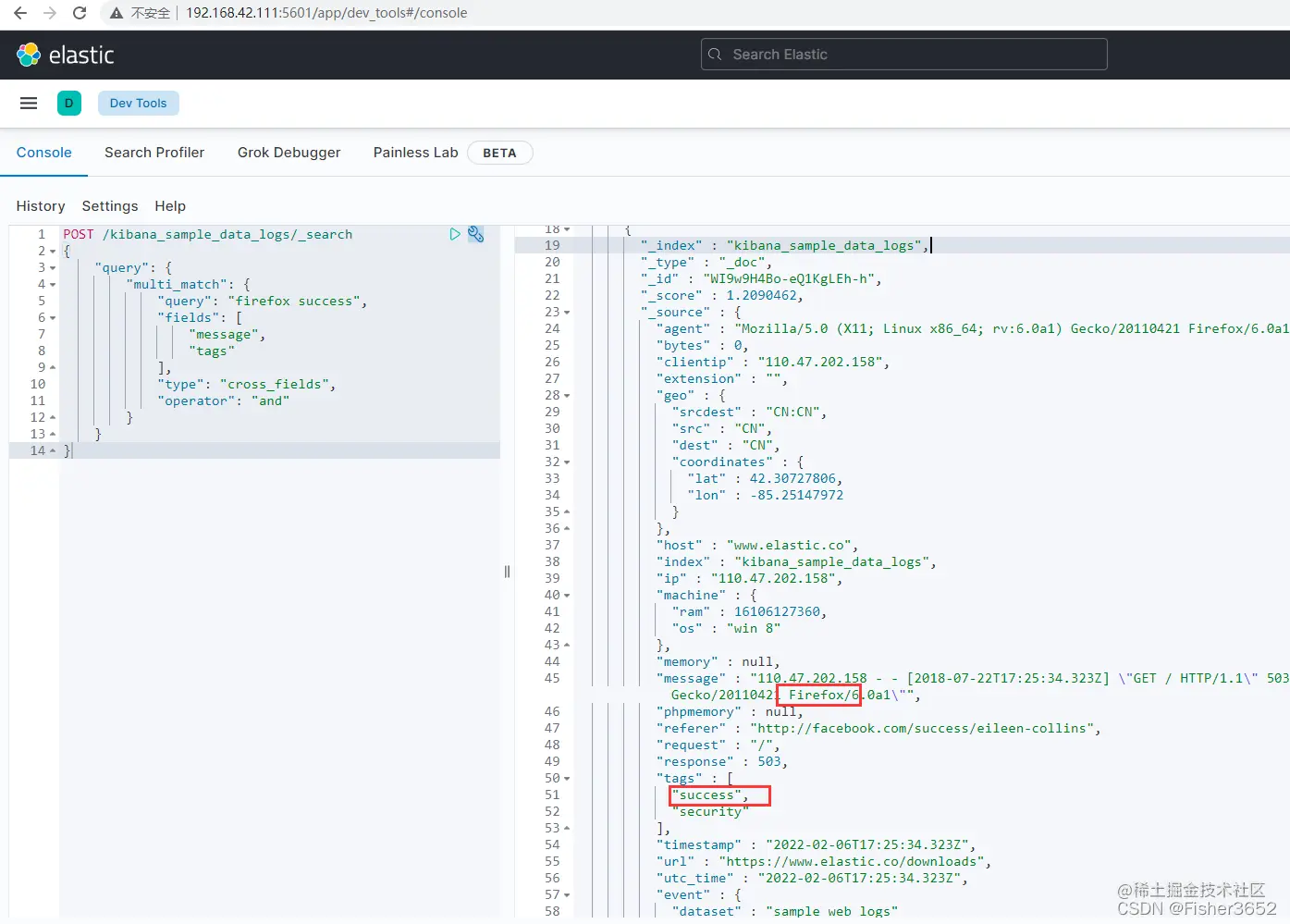Click the browser address bar URL
The image size is (1290, 924).
tap(326, 13)
